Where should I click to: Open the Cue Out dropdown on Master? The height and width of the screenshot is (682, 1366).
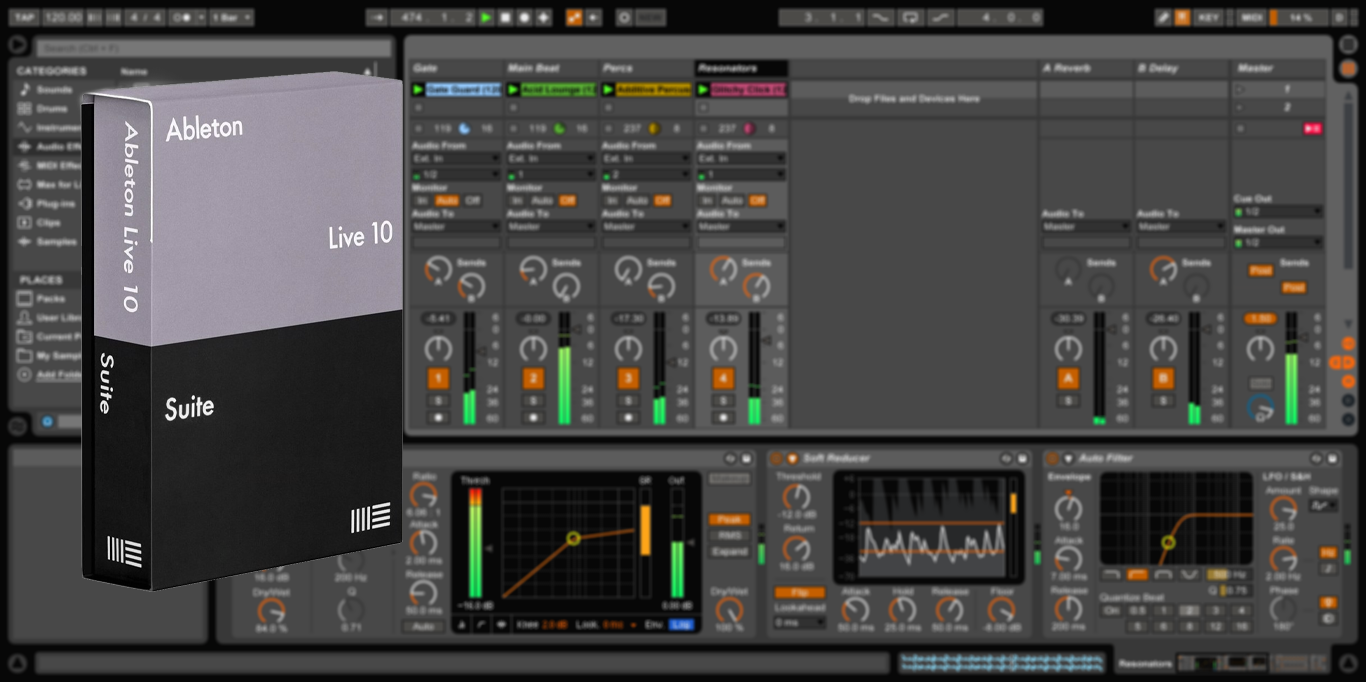click(x=1278, y=211)
